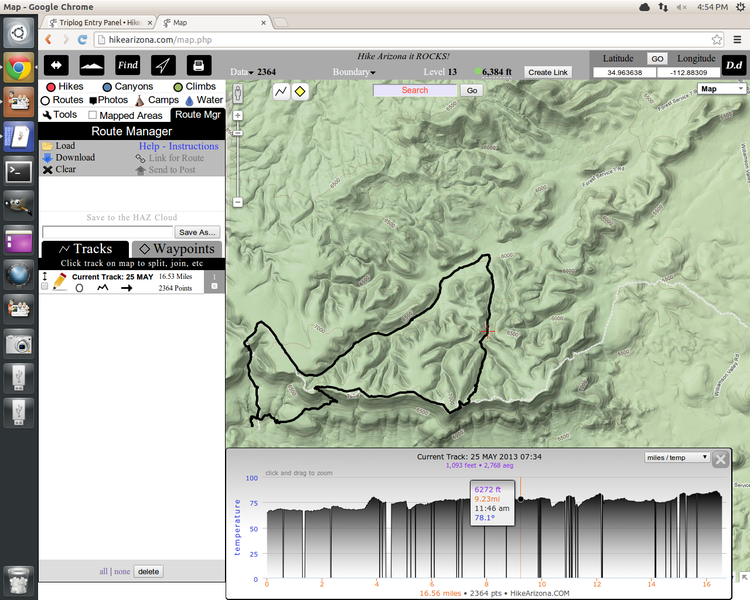Click the Go button beside Search
750x600 pixels.
[472, 90]
